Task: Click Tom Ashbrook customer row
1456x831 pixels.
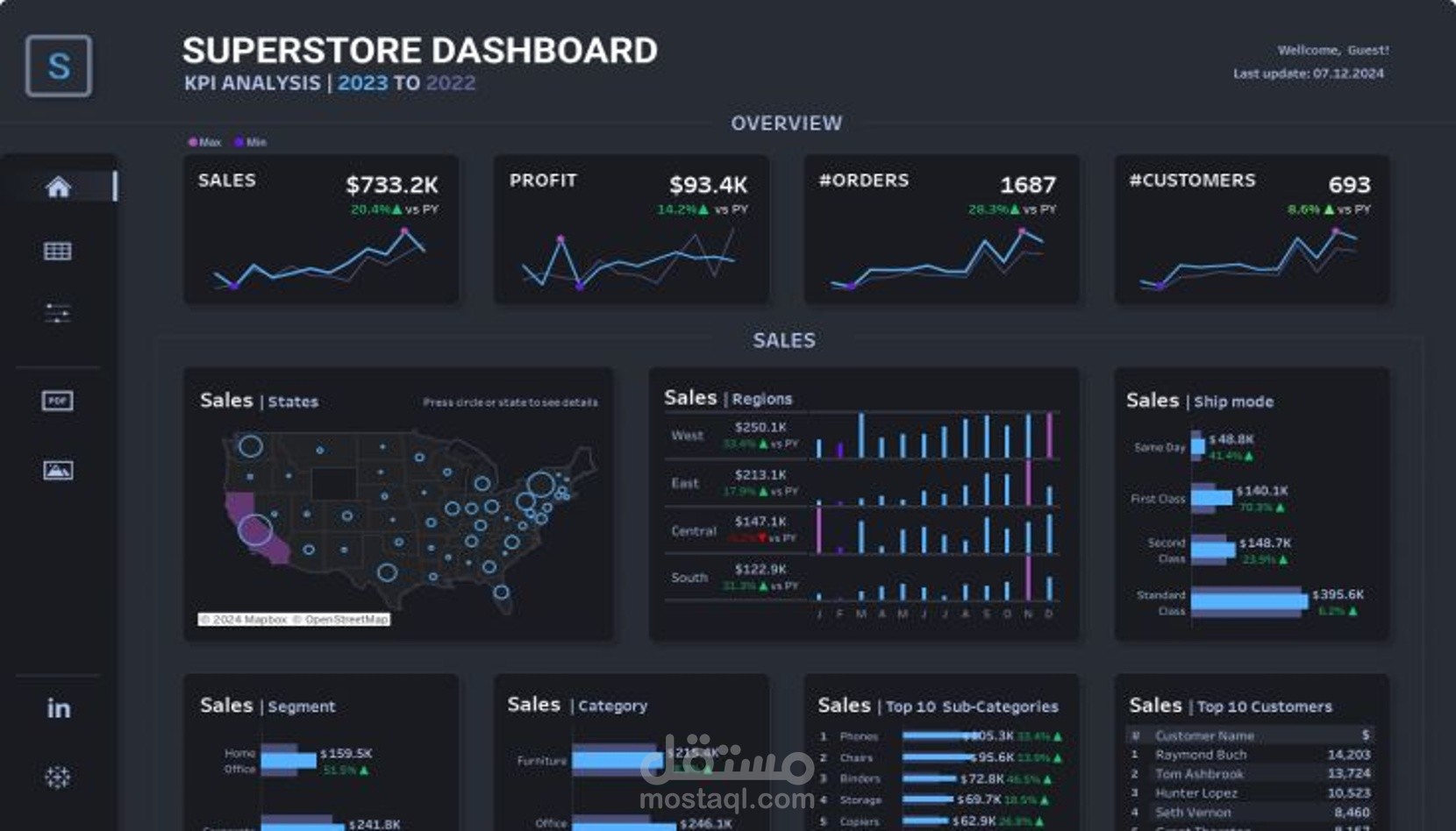Action: 1251,774
